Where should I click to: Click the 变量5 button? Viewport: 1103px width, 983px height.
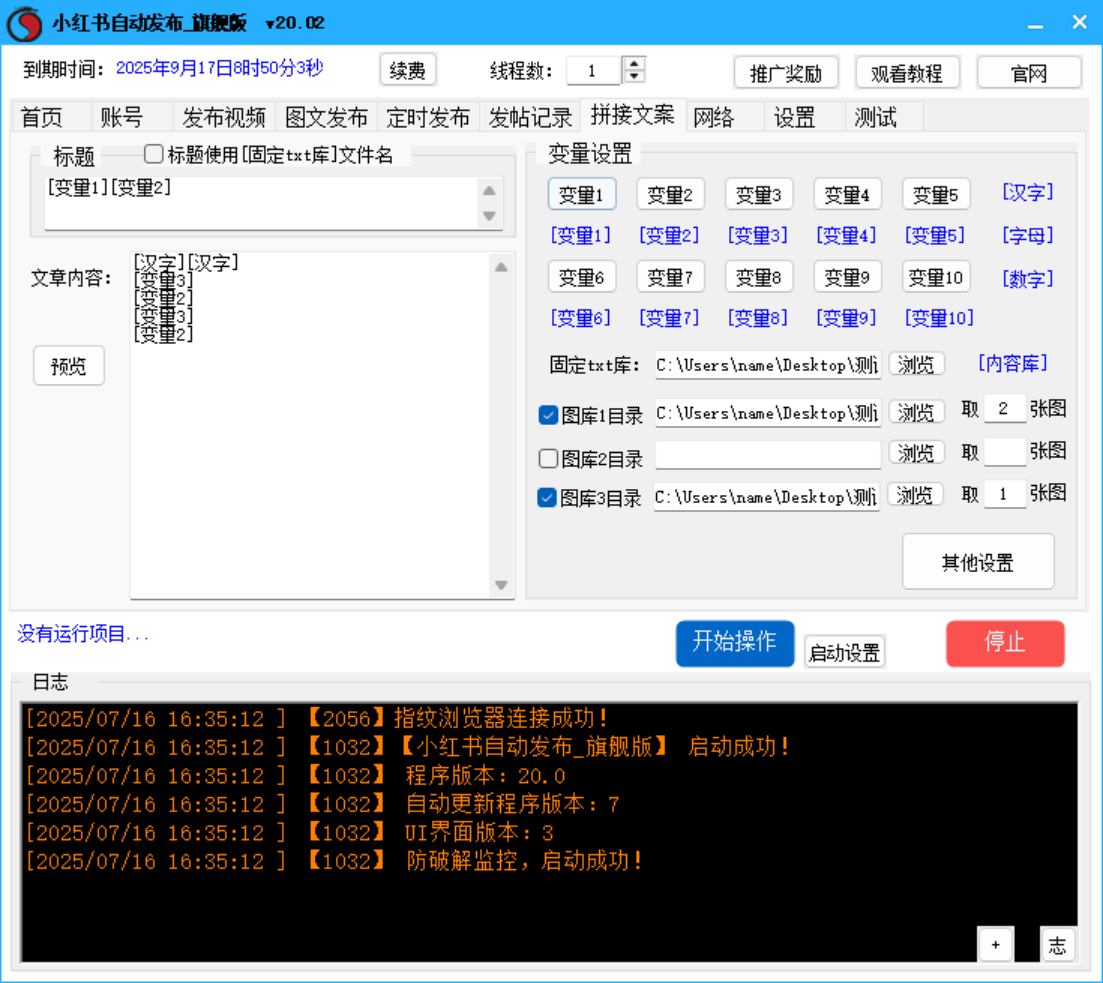pyautogui.click(x=936, y=194)
